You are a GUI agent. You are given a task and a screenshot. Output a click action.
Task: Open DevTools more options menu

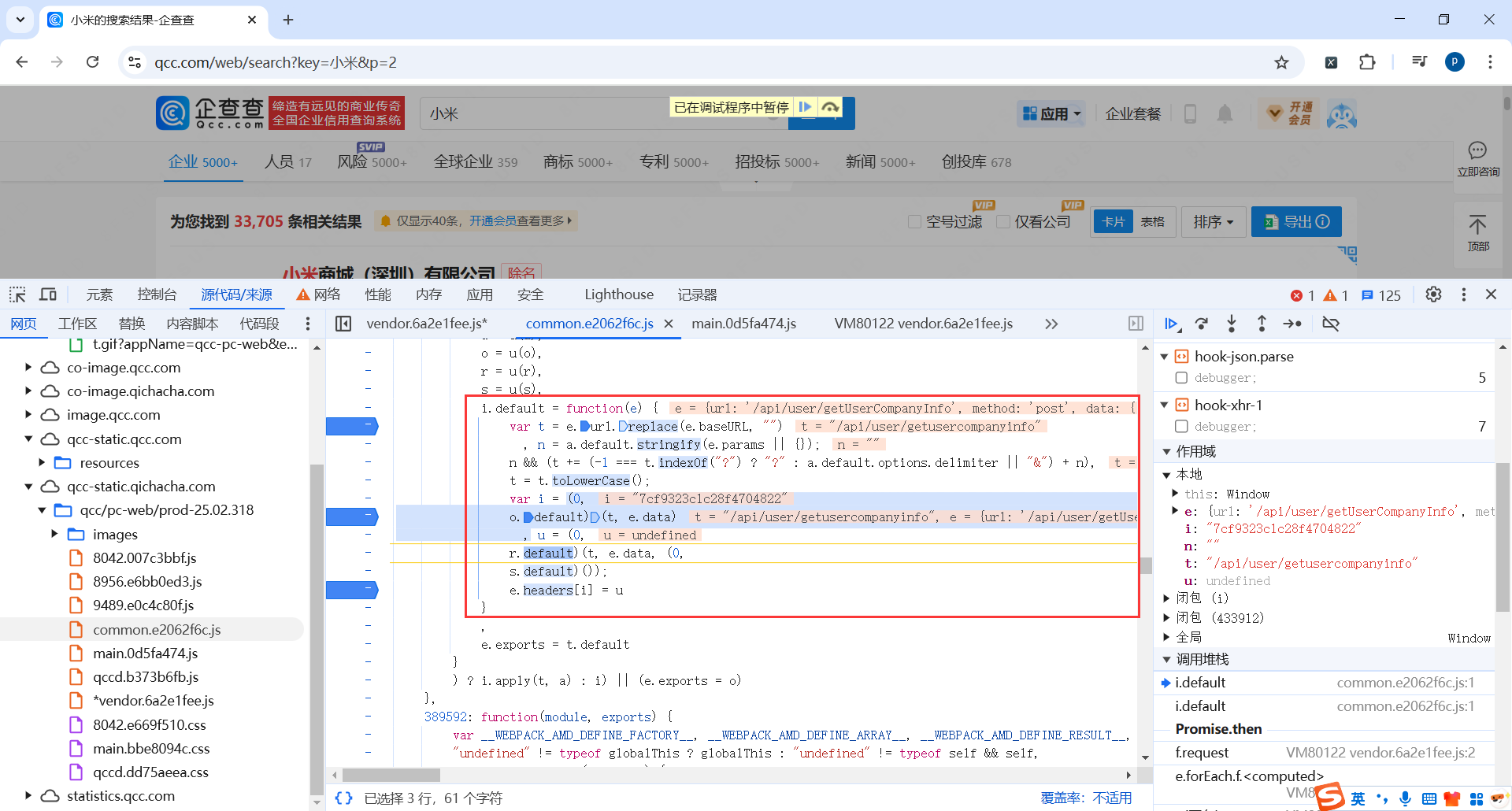tap(1464, 294)
